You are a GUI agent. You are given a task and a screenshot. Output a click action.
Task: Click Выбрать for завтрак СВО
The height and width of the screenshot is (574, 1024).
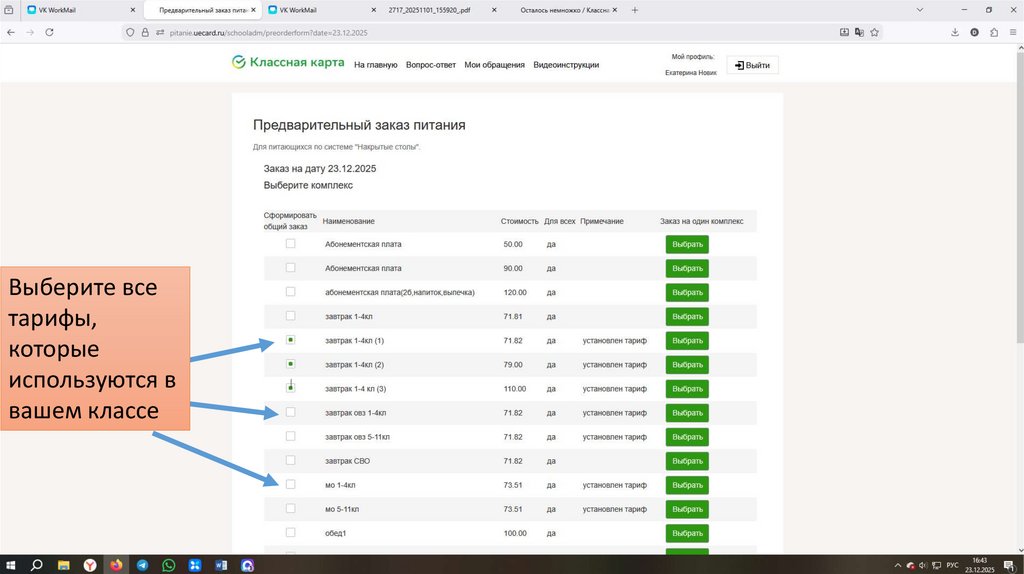pos(687,461)
